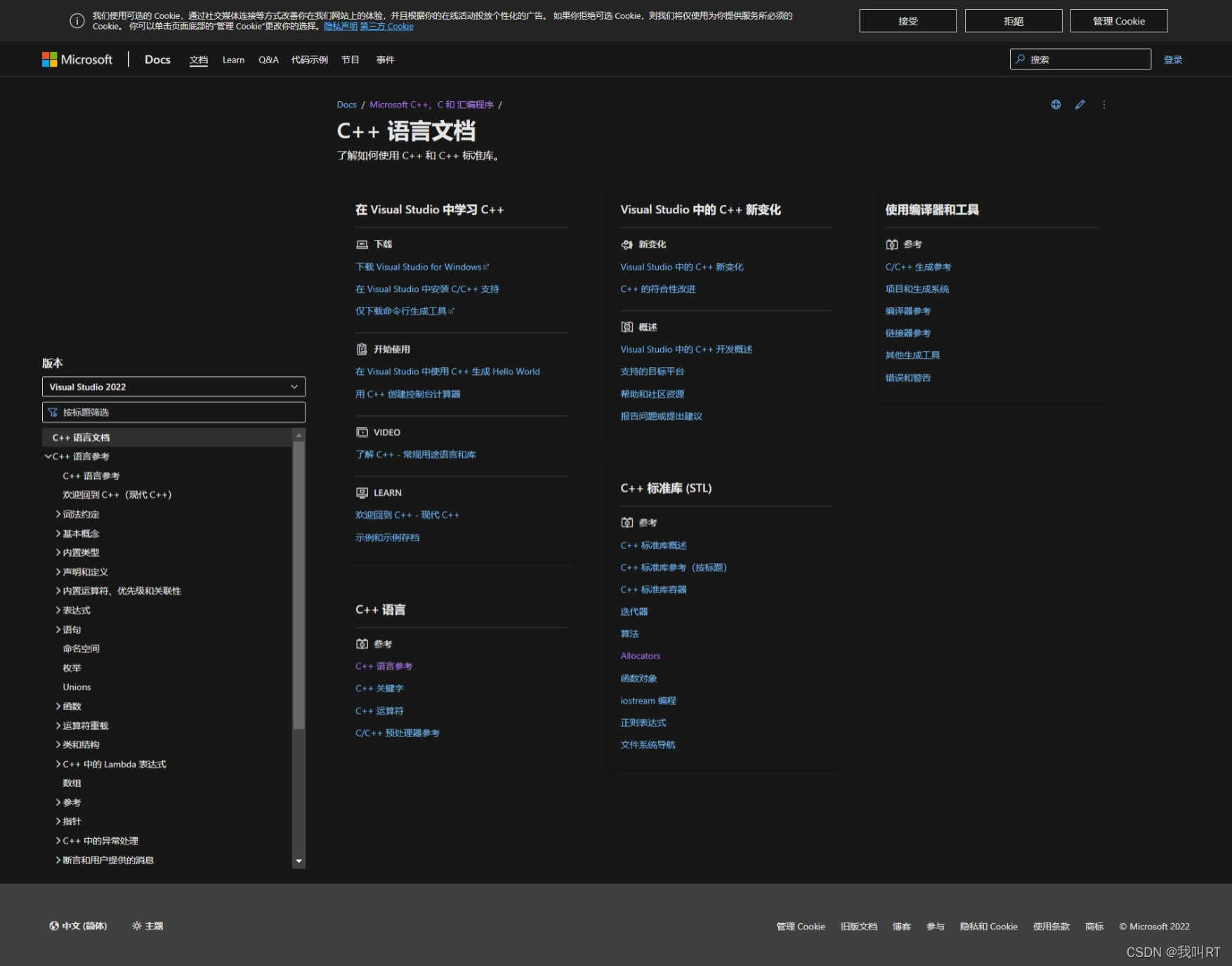Click the 概述 section icon
This screenshot has width=1232, height=966.
point(627,327)
